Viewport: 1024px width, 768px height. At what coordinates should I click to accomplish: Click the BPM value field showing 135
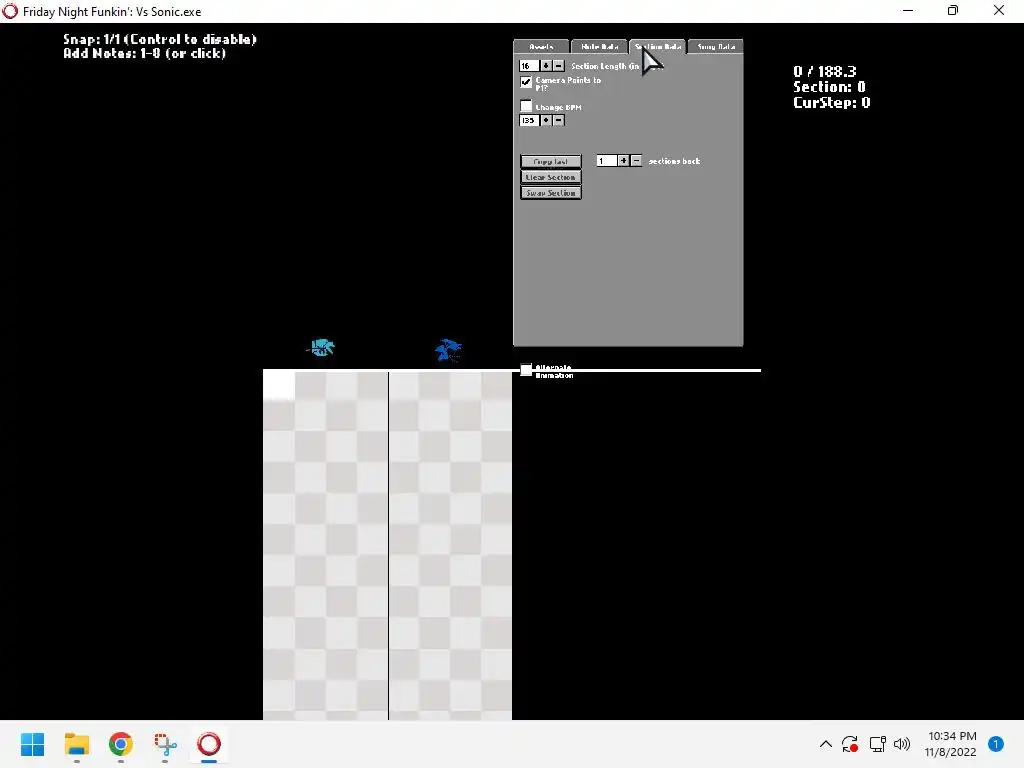tap(529, 120)
